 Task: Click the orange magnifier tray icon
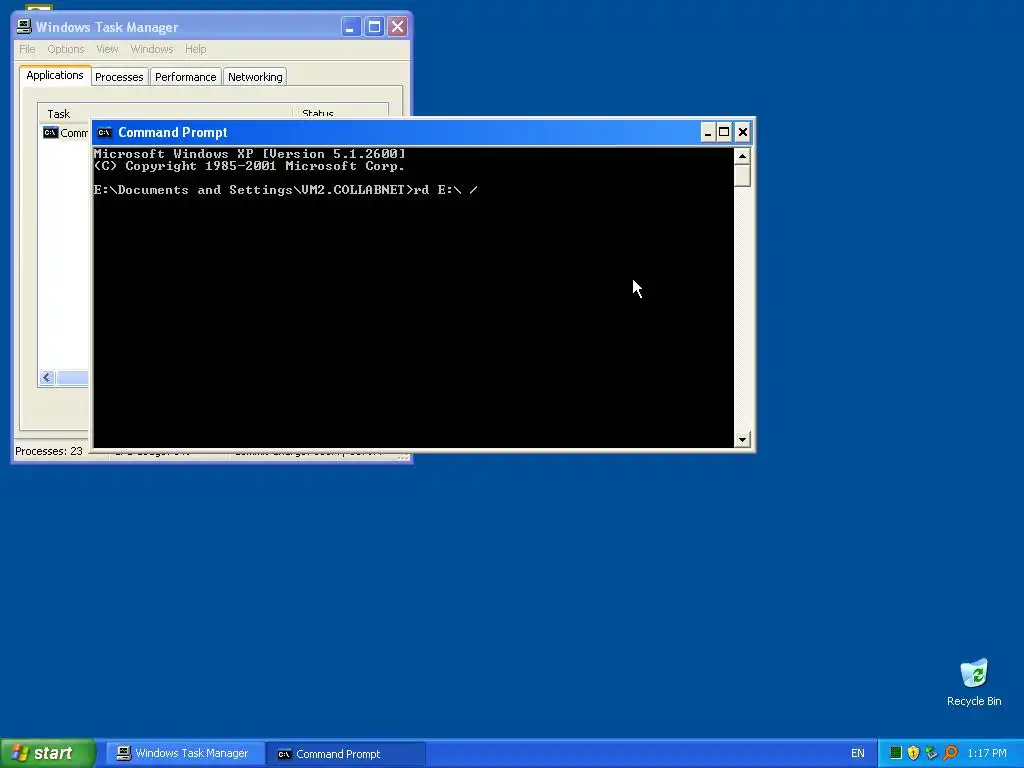(950, 753)
